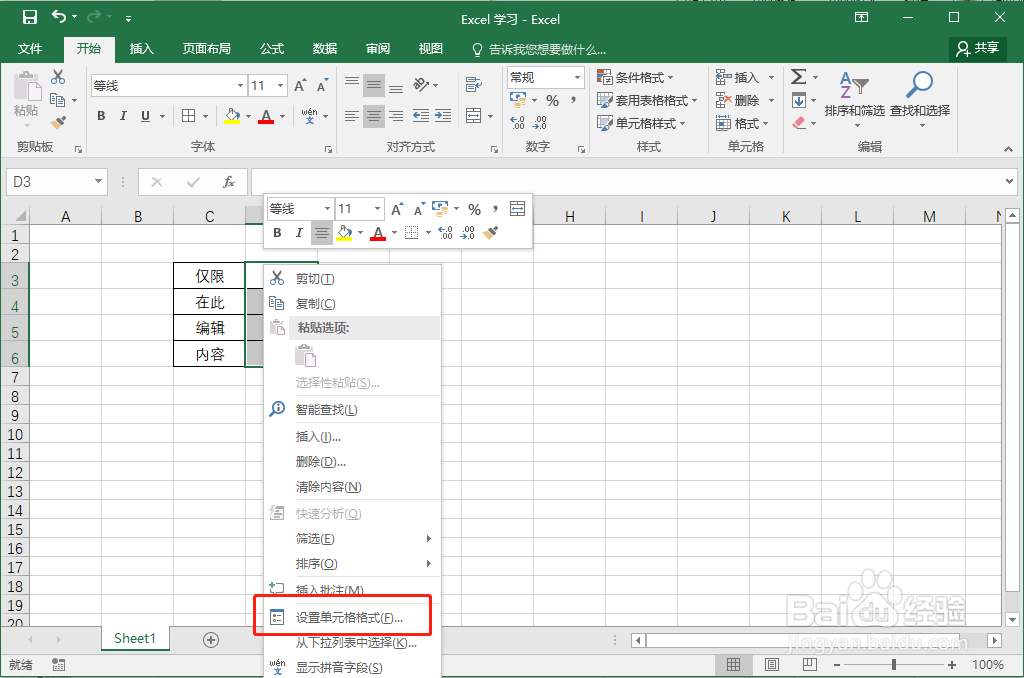Screen dimensions: 1024x678
Task: Click ribbon font color red A
Action: 266,116
